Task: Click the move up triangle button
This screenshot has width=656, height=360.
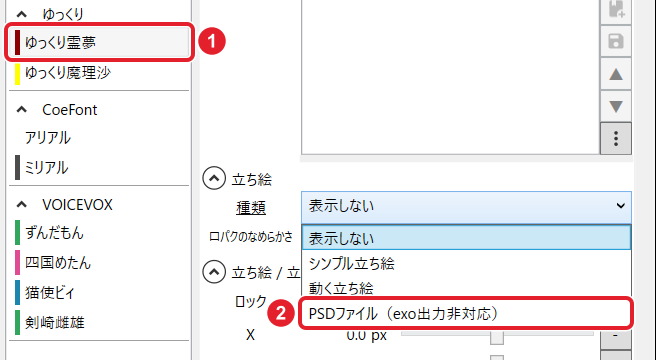Action: 616,75
